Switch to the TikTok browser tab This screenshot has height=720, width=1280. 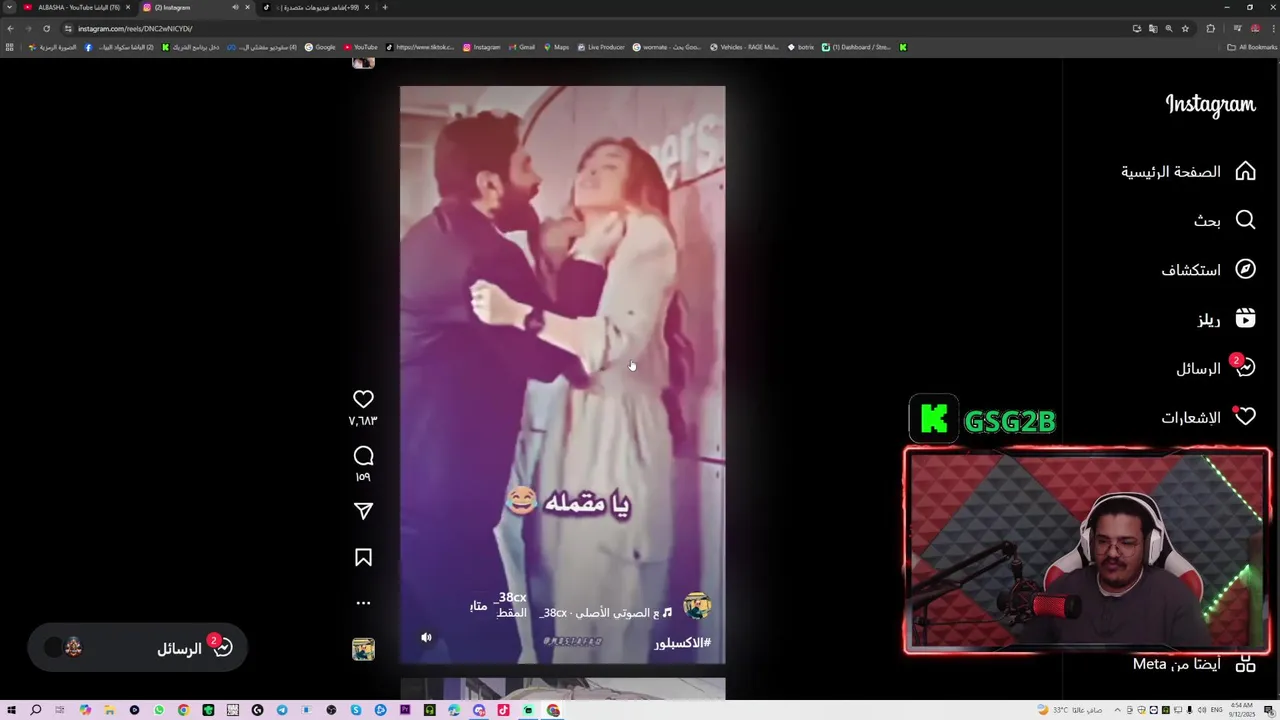click(316, 7)
